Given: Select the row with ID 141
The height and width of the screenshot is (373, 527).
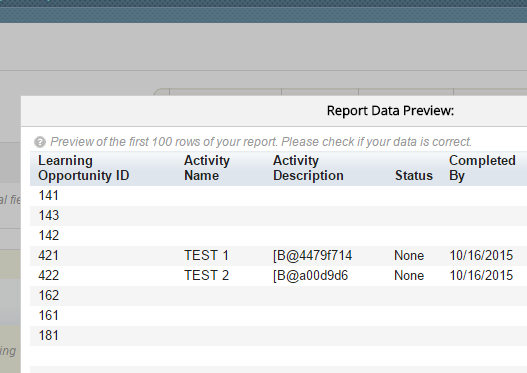Looking at the screenshot, I should (x=278, y=196).
